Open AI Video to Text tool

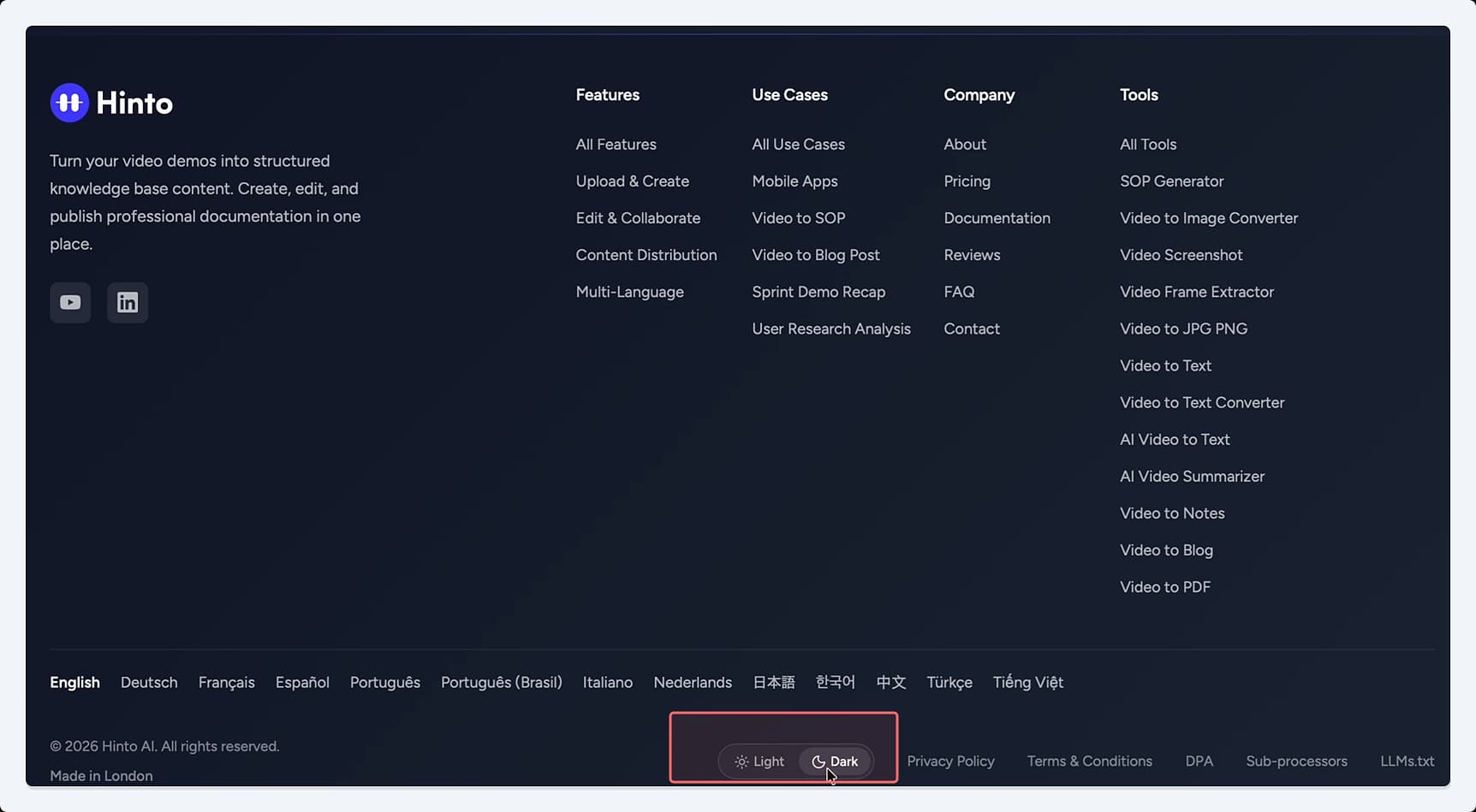1175,439
